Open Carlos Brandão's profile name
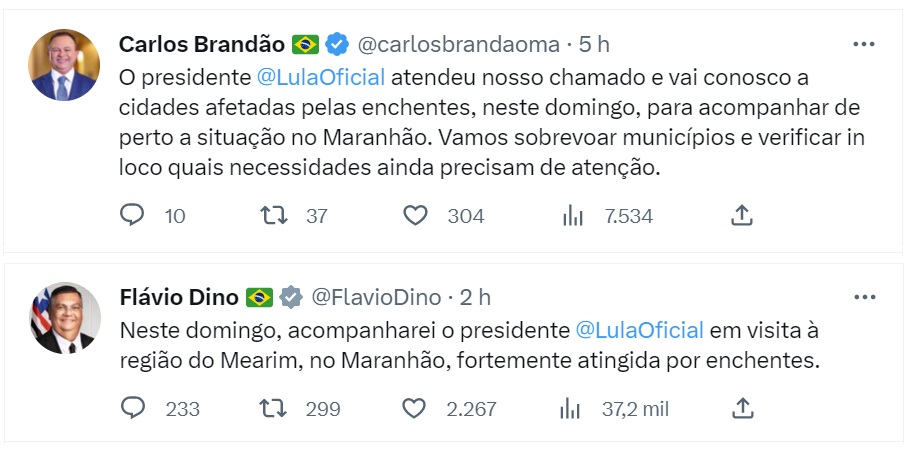Screen dimensions: 913x449 point(201,44)
